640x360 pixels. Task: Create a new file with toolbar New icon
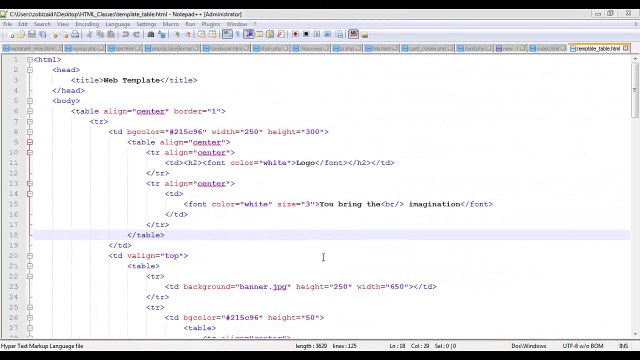(11, 35)
